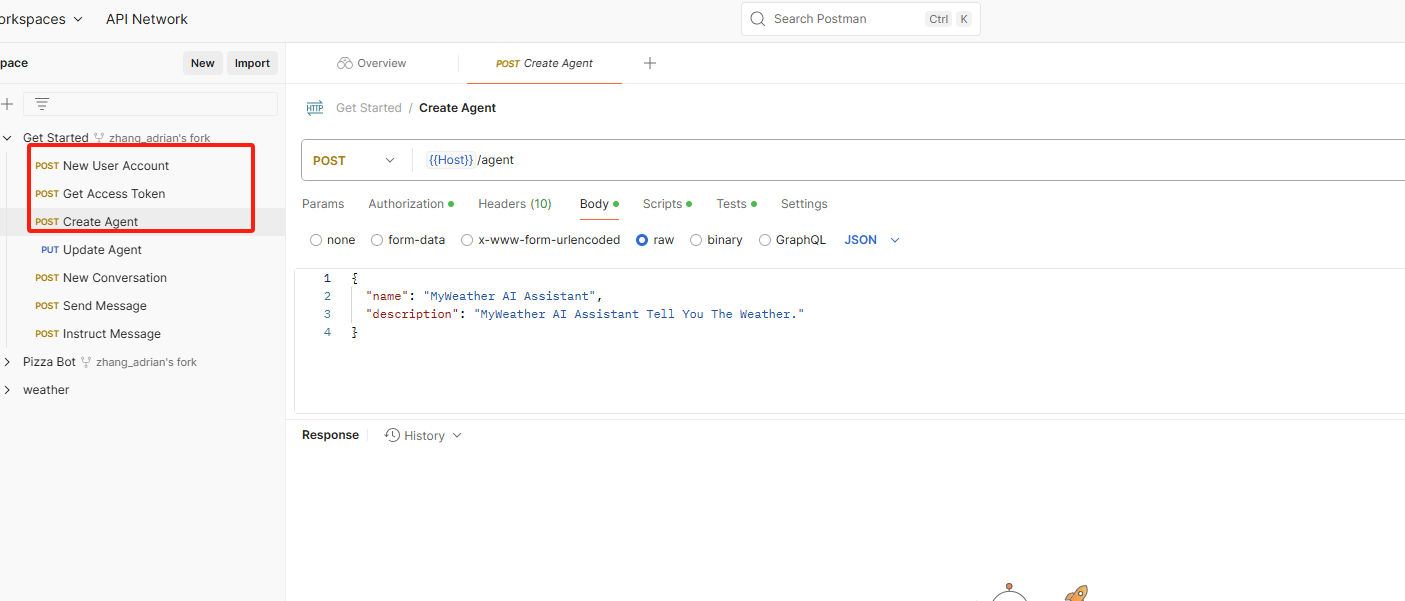Click the Search Postman field
Viewport: 1405px width, 601px height.
860,19
